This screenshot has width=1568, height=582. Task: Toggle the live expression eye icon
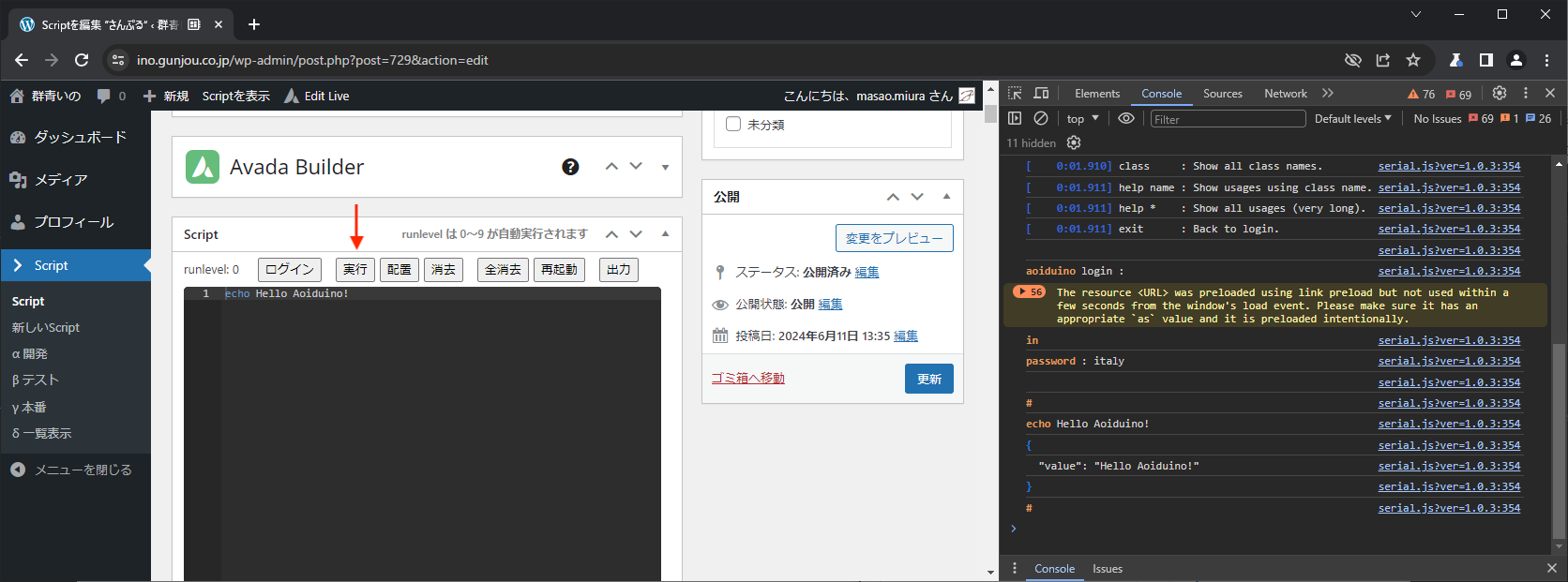click(1126, 119)
